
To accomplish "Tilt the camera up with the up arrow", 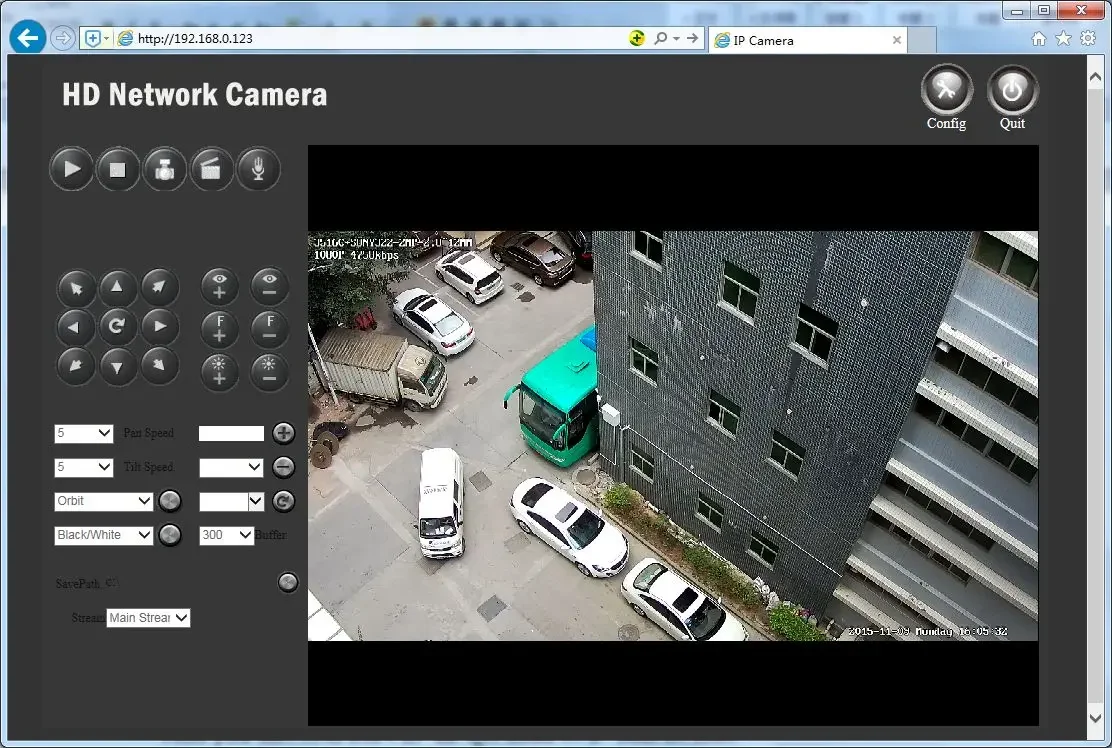I will pyautogui.click(x=118, y=288).
